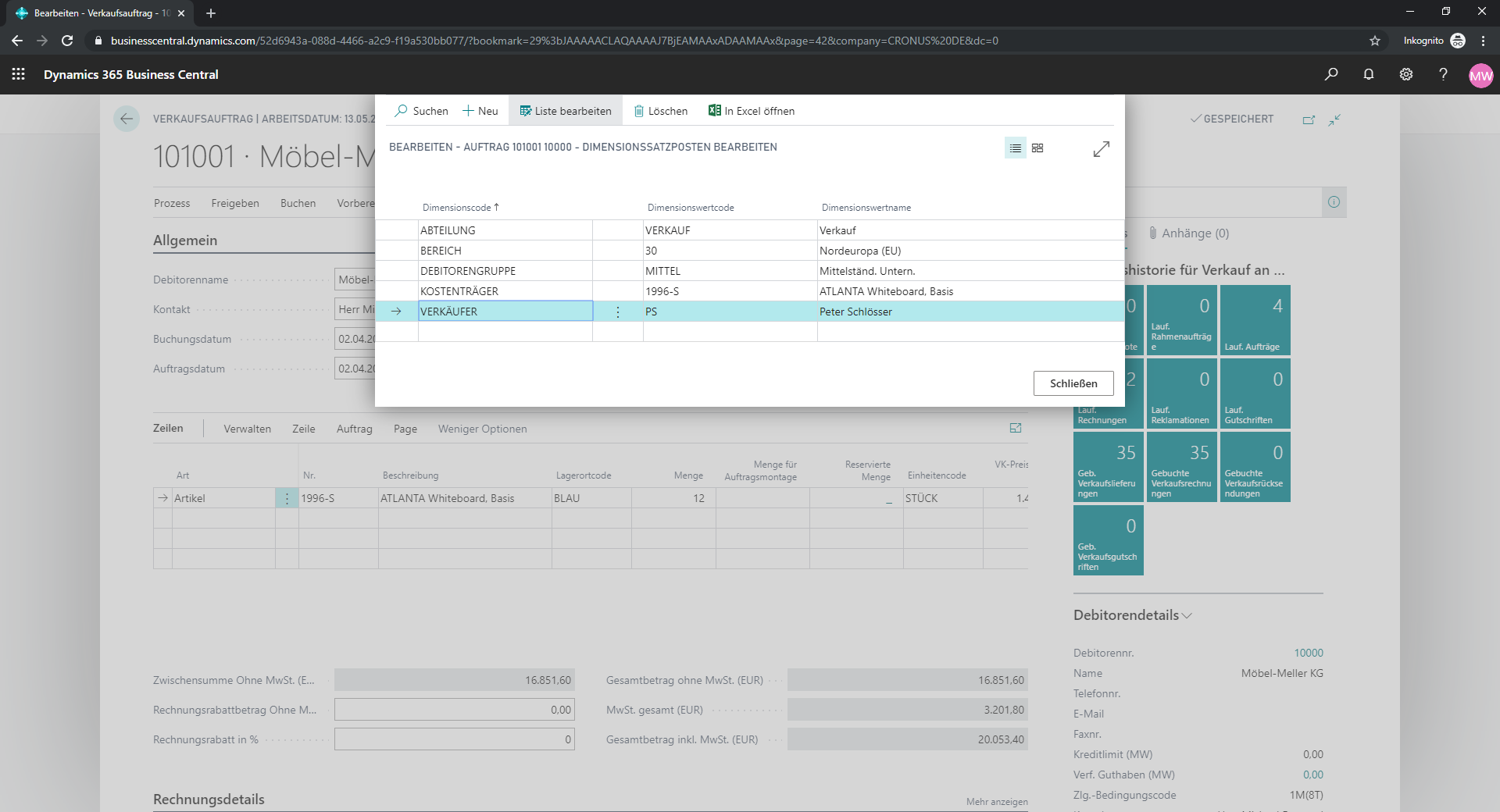
Task: Open row menu for VERKÄUFER line
Action: (x=618, y=312)
